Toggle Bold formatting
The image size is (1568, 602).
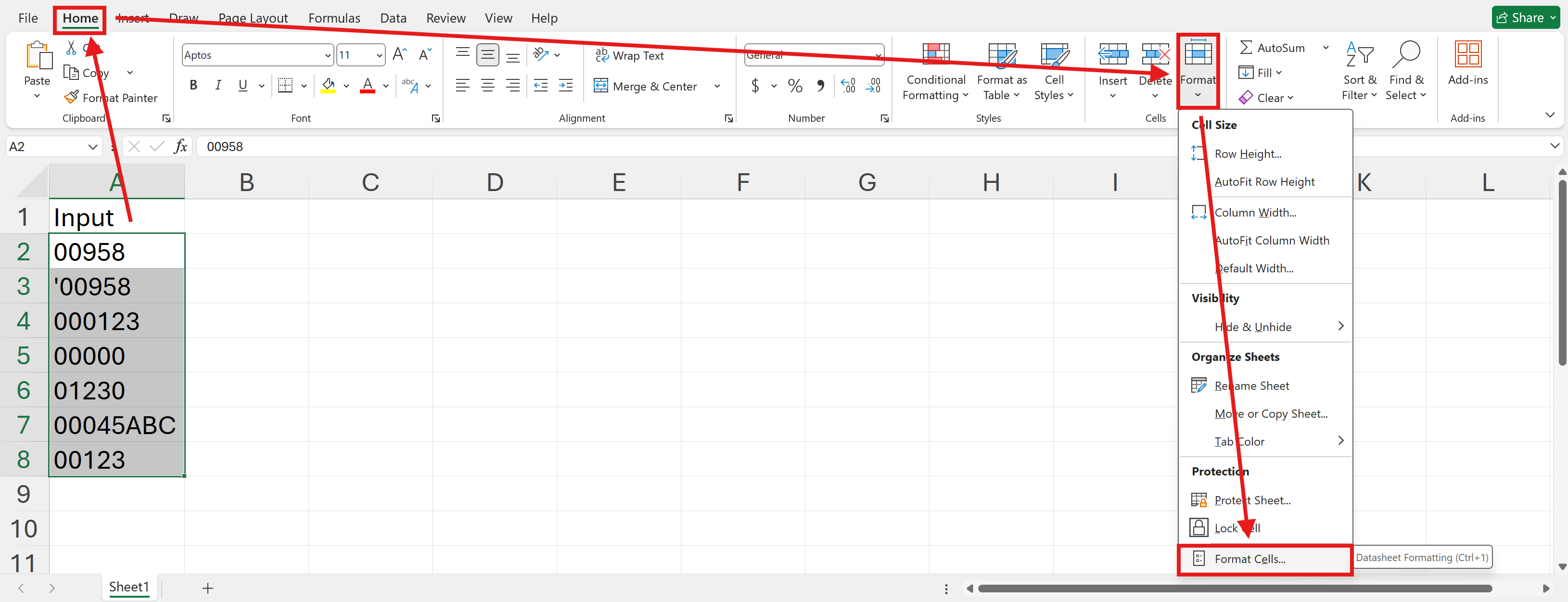[193, 85]
